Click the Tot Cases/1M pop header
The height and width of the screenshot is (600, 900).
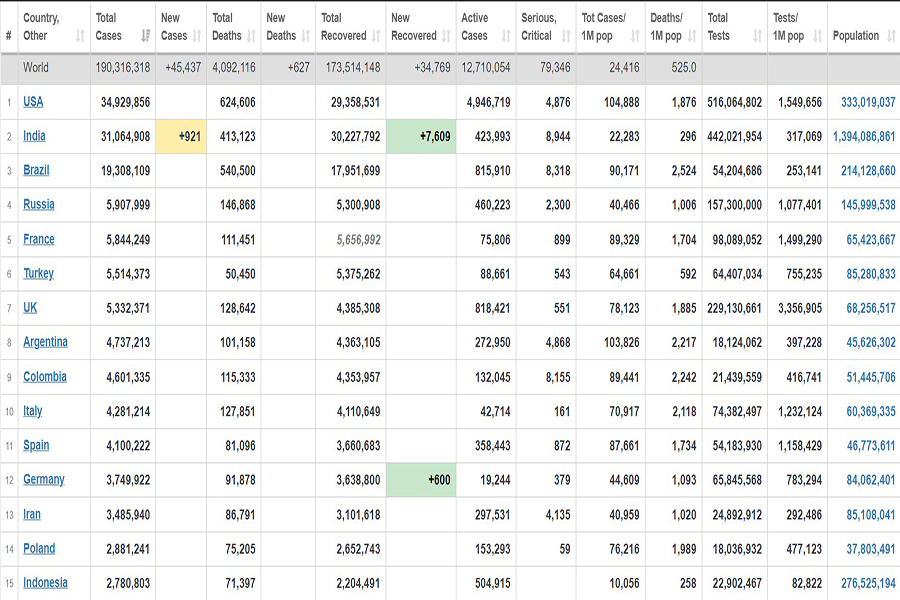pyautogui.click(x=604, y=27)
